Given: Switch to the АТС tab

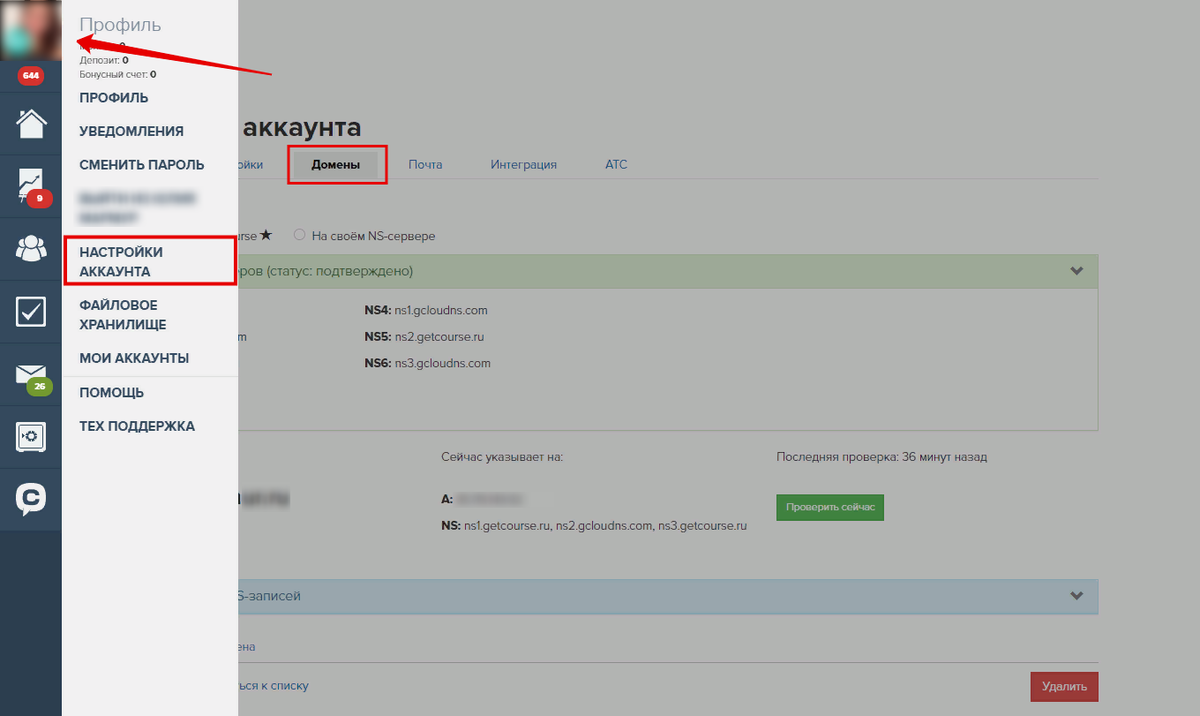Looking at the screenshot, I should tap(616, 165).
